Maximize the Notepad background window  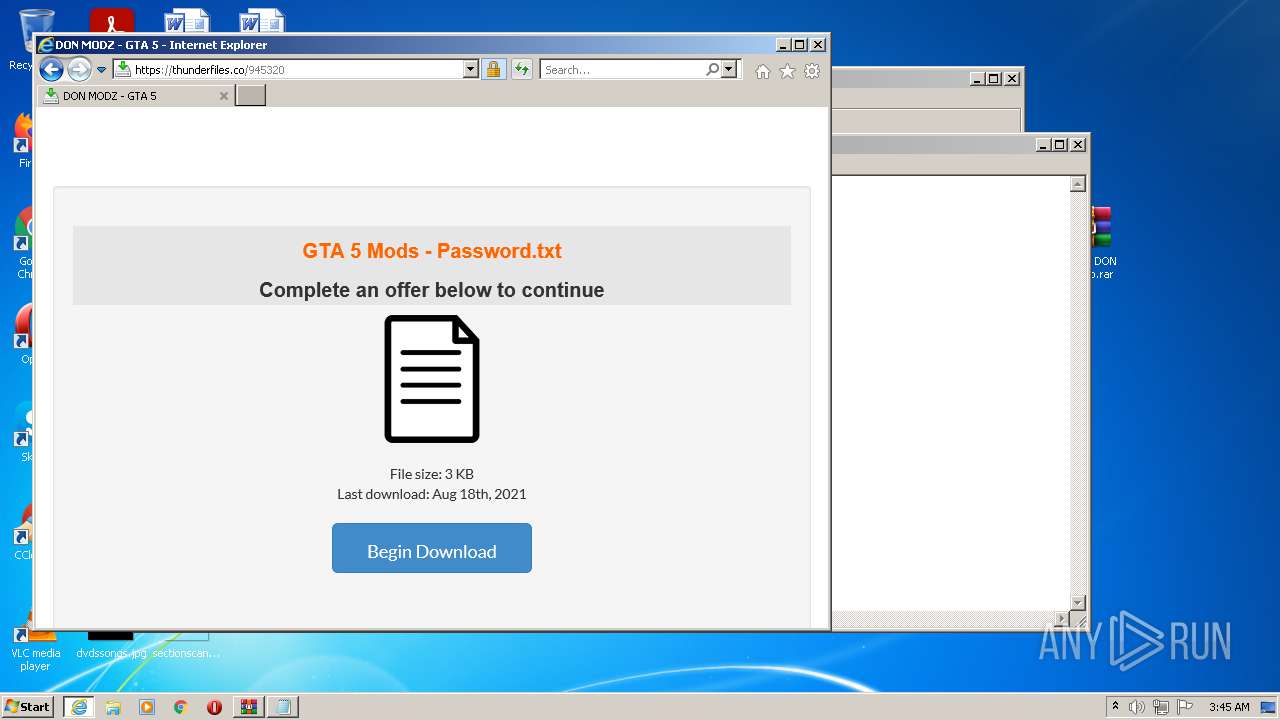point(1059,145)
